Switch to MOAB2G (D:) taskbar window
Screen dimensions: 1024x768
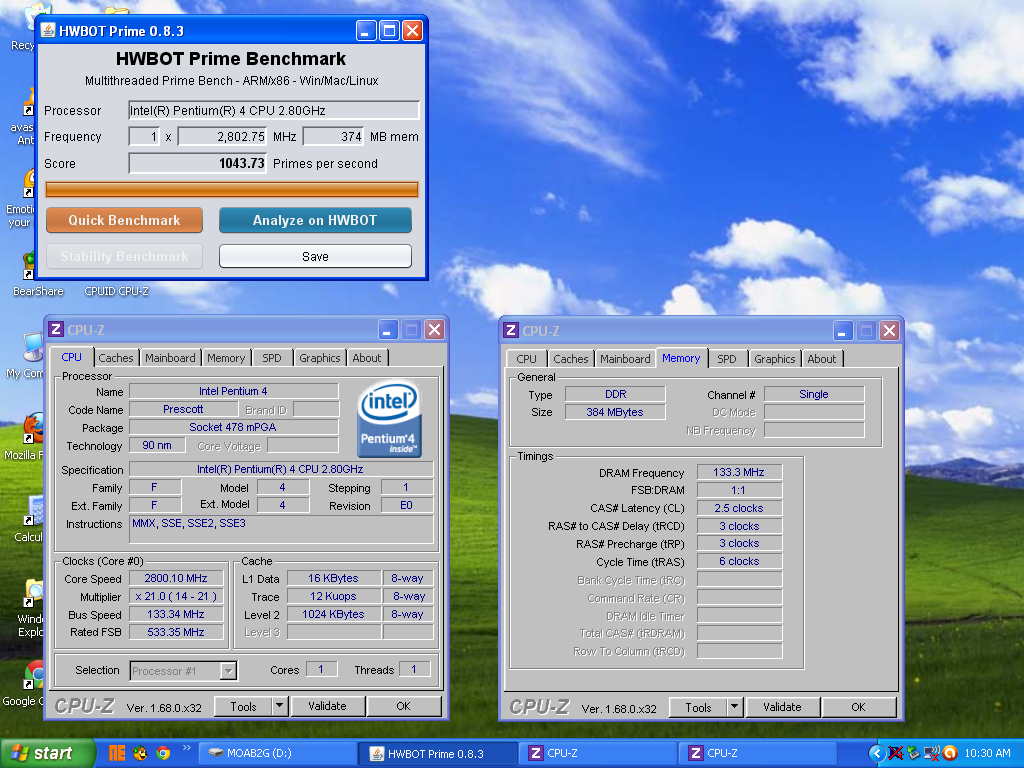278,753
